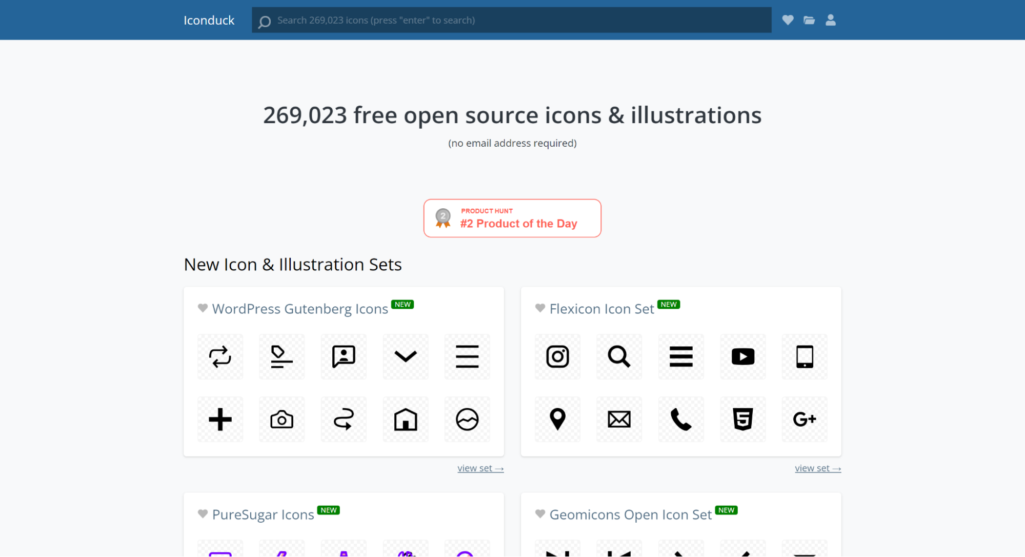
Task: Click the map location pin icon
Action: click(x=557, y=419)
